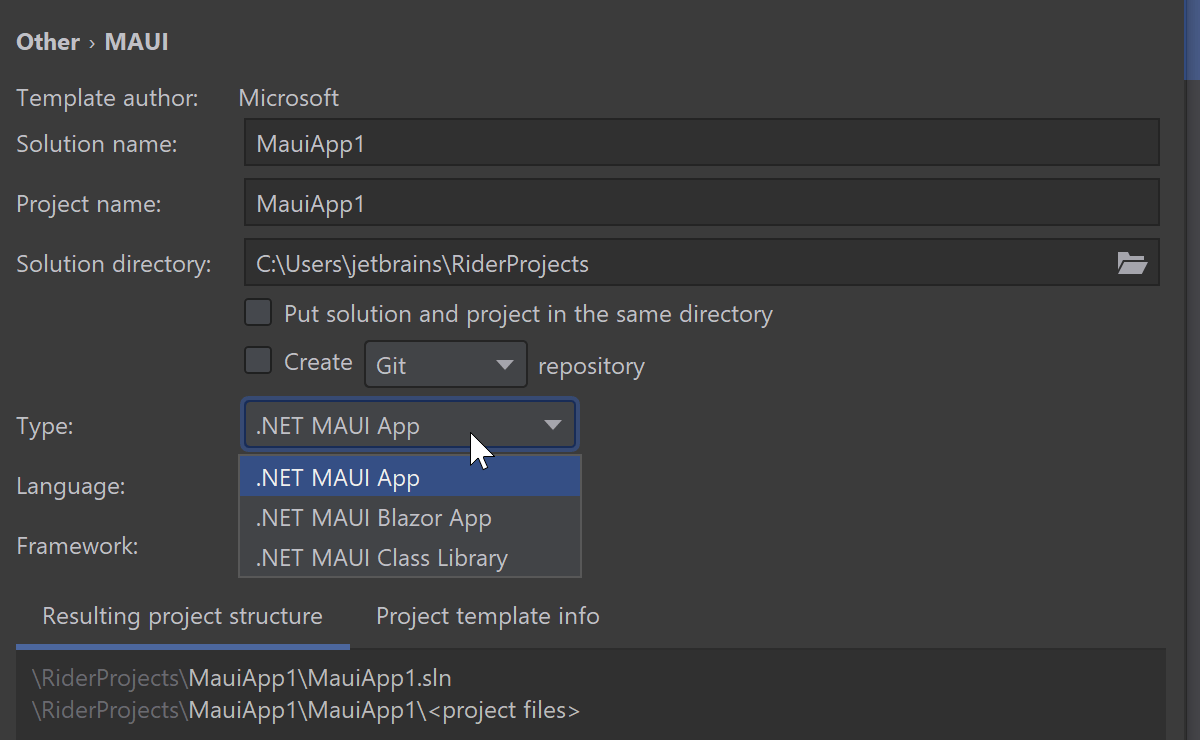Image resolution: width=1200 pixels, height=740 pixels.
Task: Enable 'Put solution and project in same directory'
Action: point(258,313)
